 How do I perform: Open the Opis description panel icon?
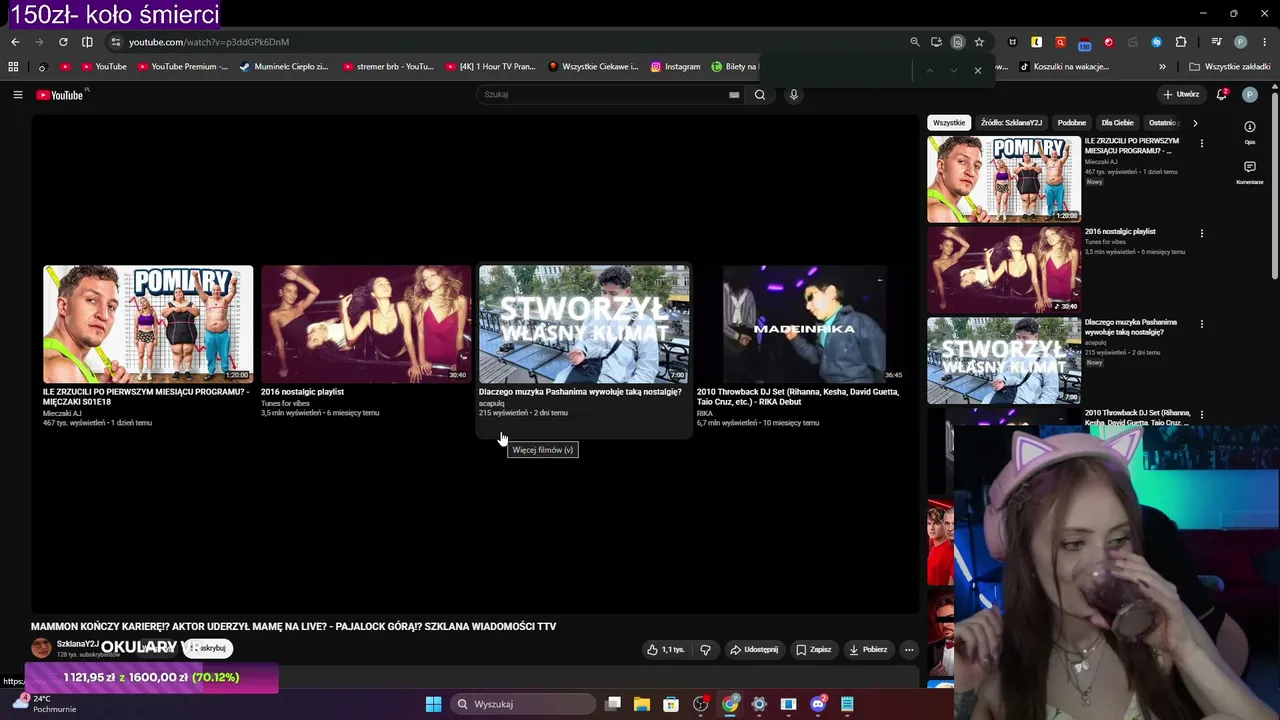(x=1250, y=131)
